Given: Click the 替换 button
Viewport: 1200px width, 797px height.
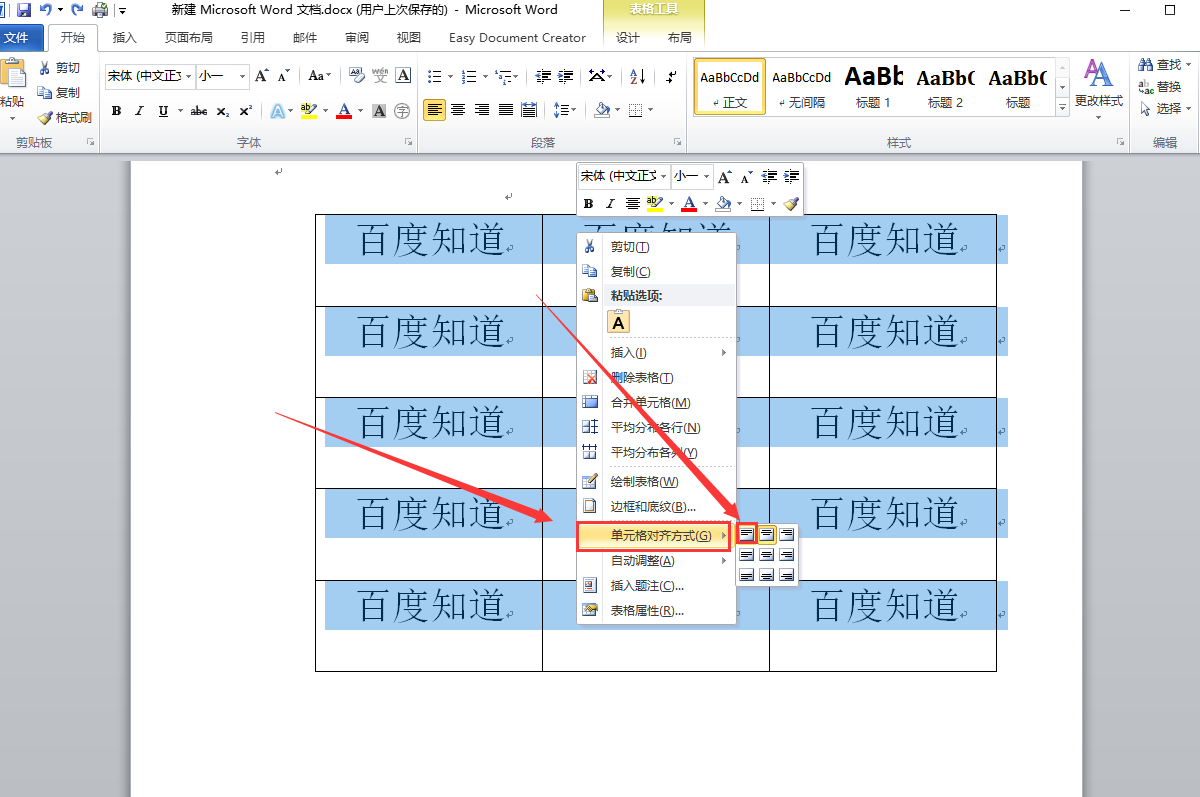Looking at the screenshot, I should [x=1160, y=88].
